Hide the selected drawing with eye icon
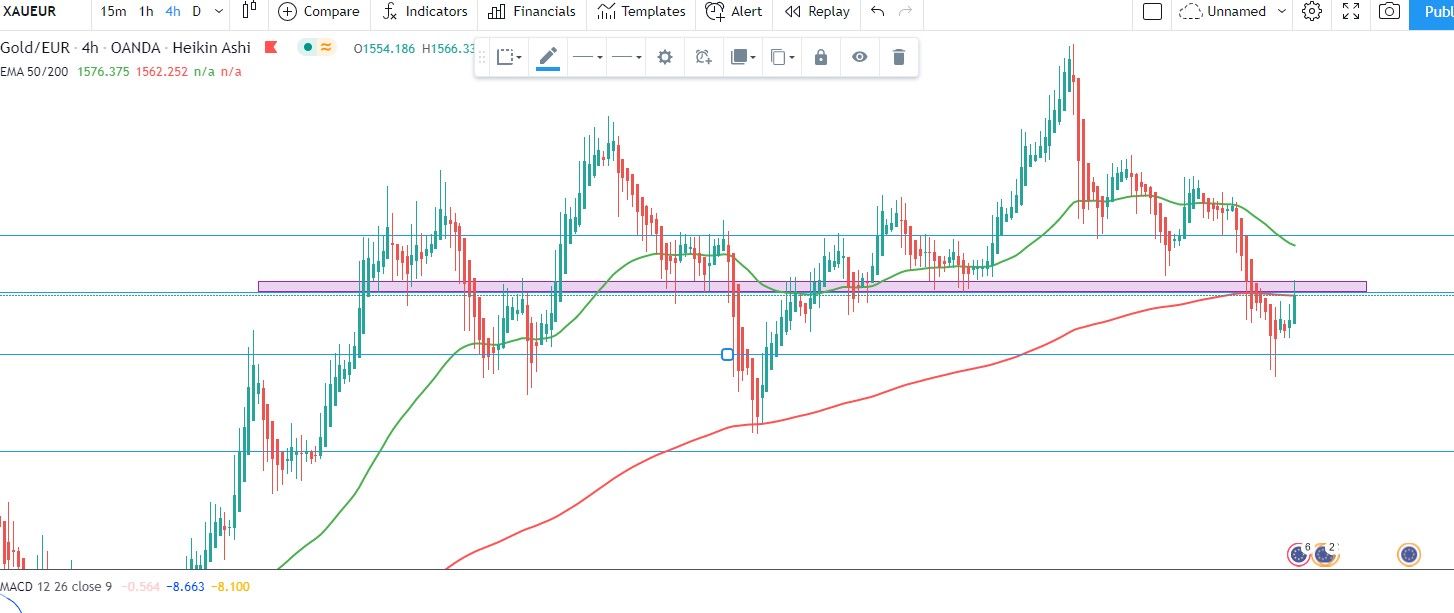The image size is (1454, 613). (x=859, y=58)
